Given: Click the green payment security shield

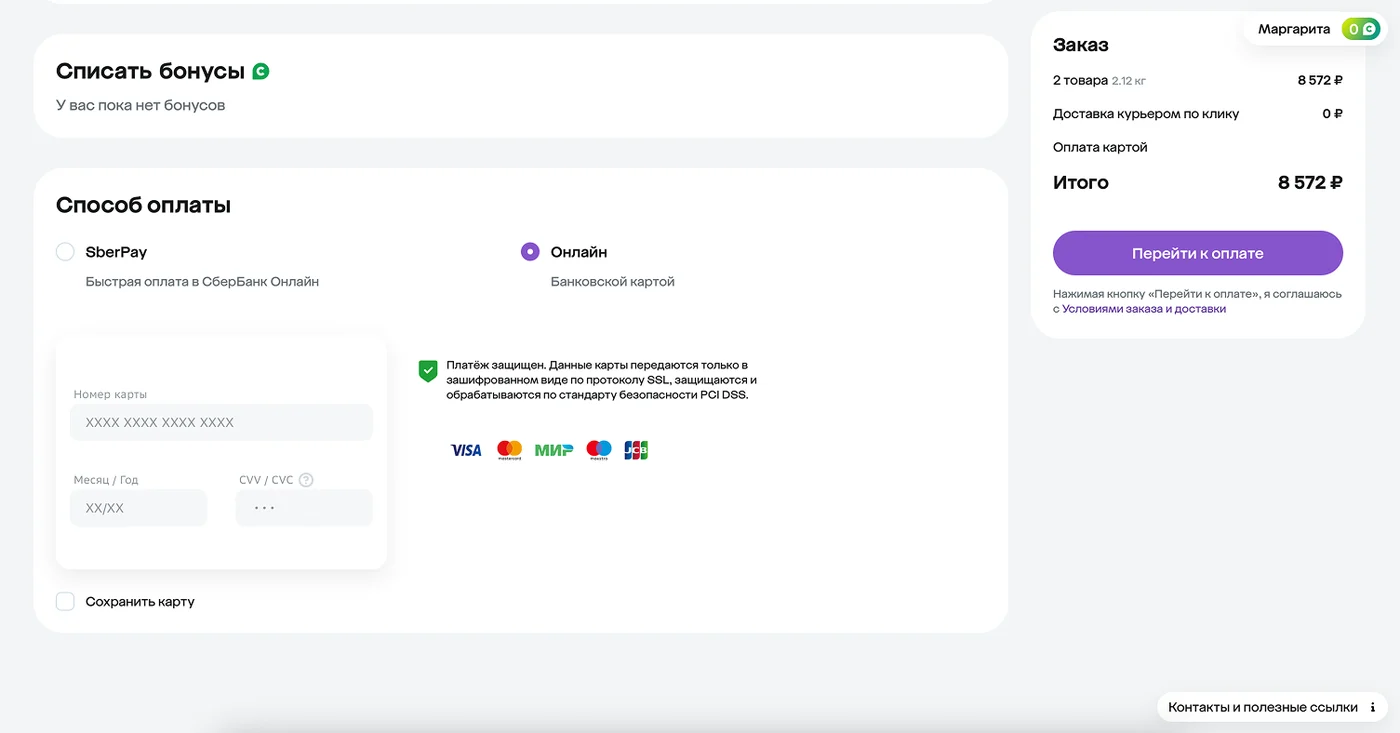Looking at the screenshot, I should [x=428, y=371].
